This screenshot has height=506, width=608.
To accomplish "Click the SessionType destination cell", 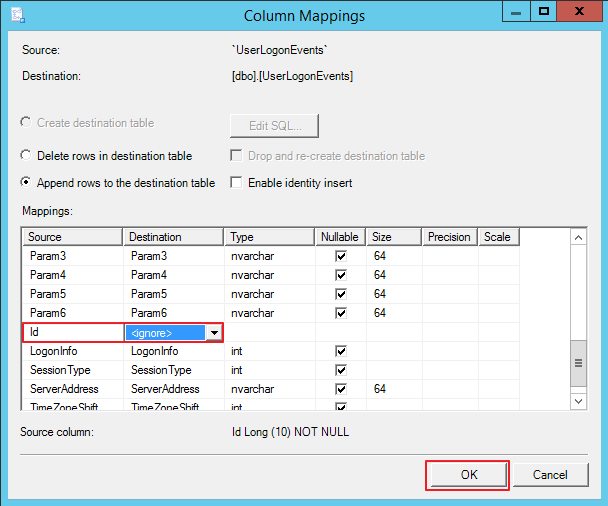I will point(174,370).
